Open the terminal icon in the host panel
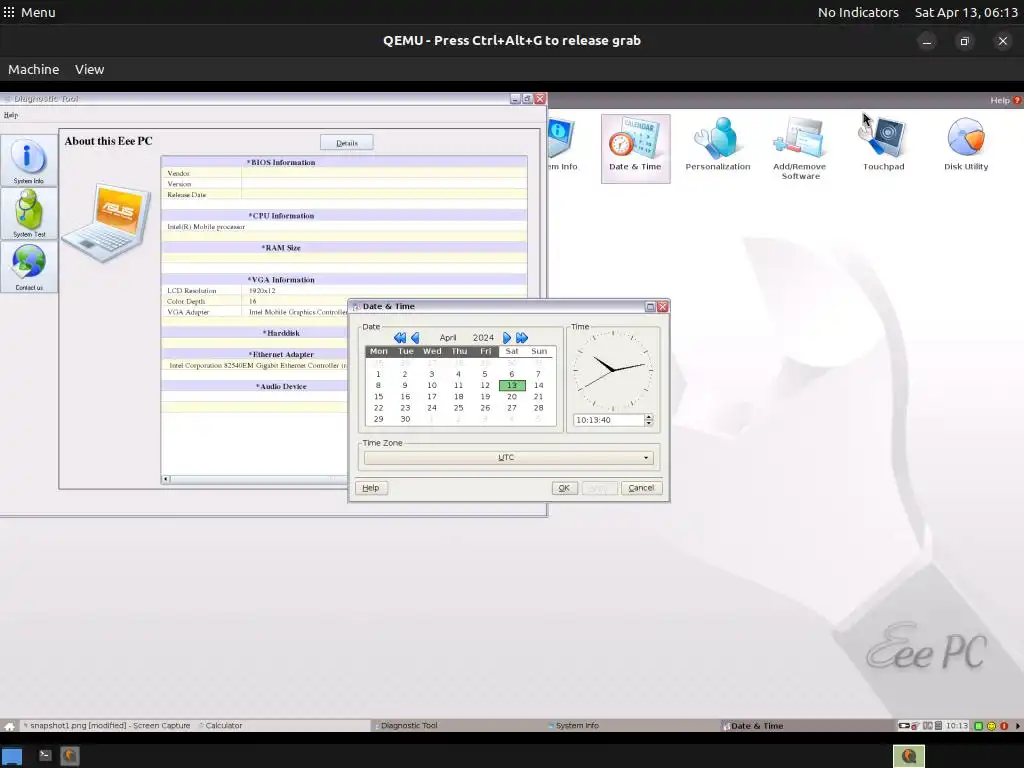Viewport: 1024px width, 768px height. [x=45, y=756]
